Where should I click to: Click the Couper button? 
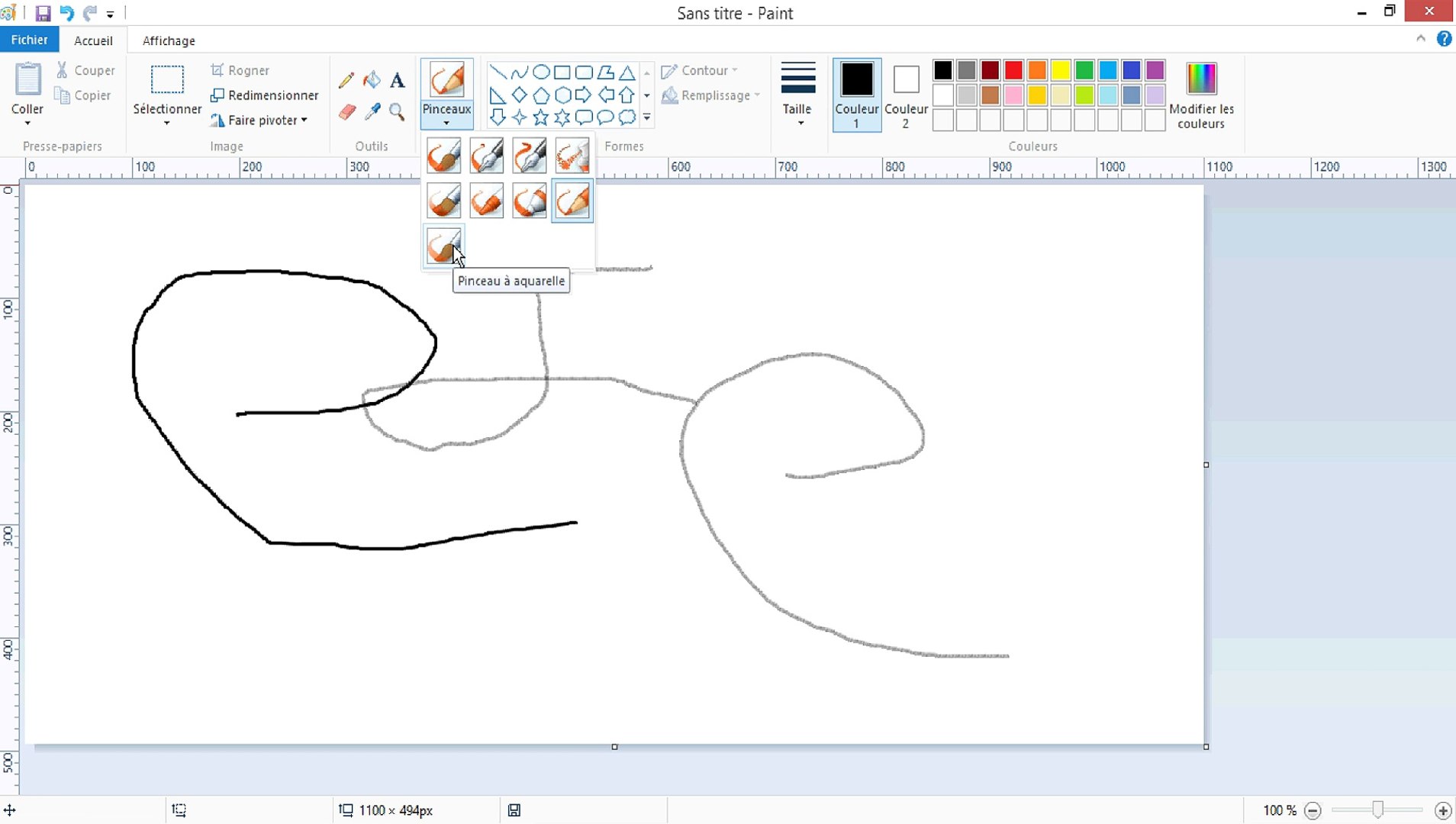(x=85, y=70)
